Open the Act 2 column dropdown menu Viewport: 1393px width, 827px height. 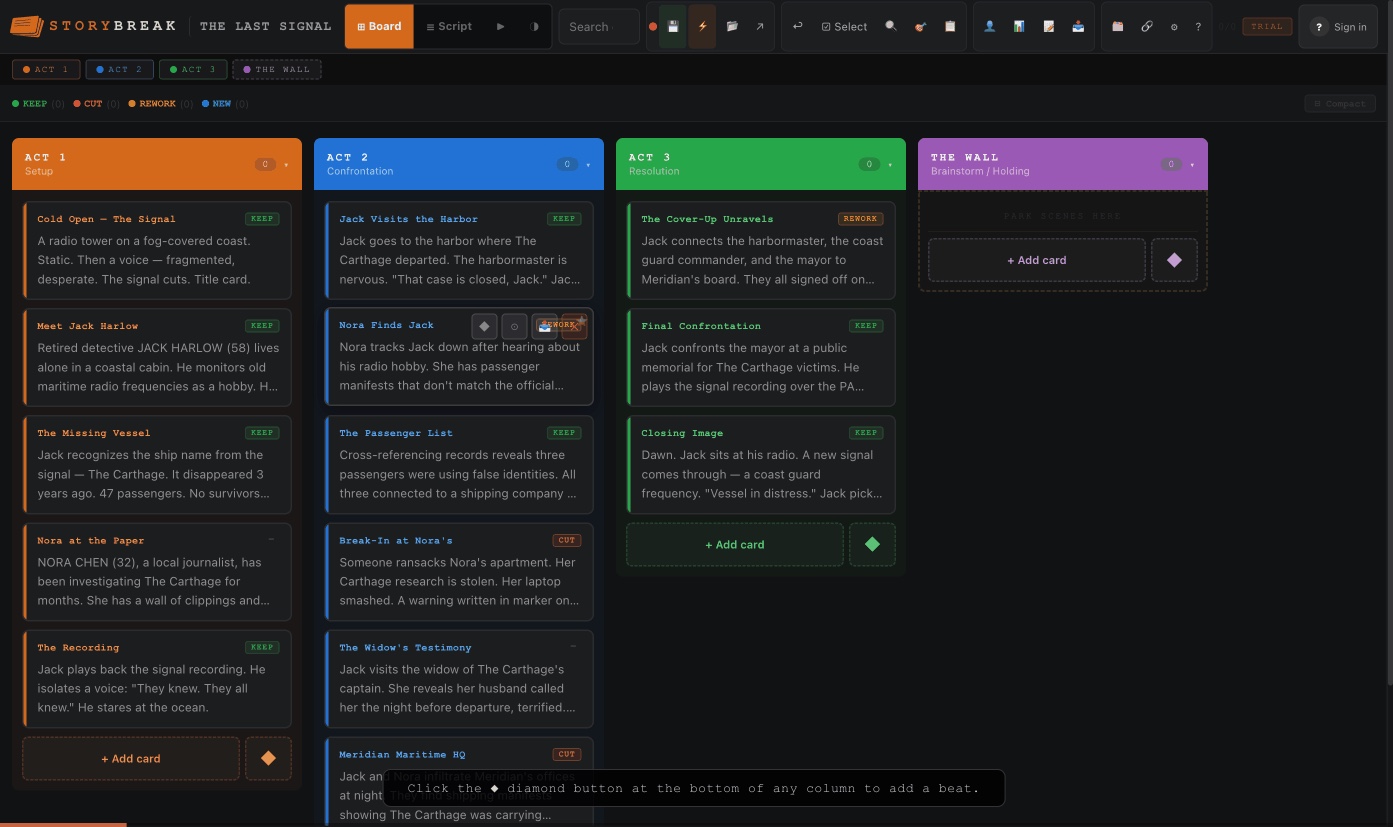(588, 165)
